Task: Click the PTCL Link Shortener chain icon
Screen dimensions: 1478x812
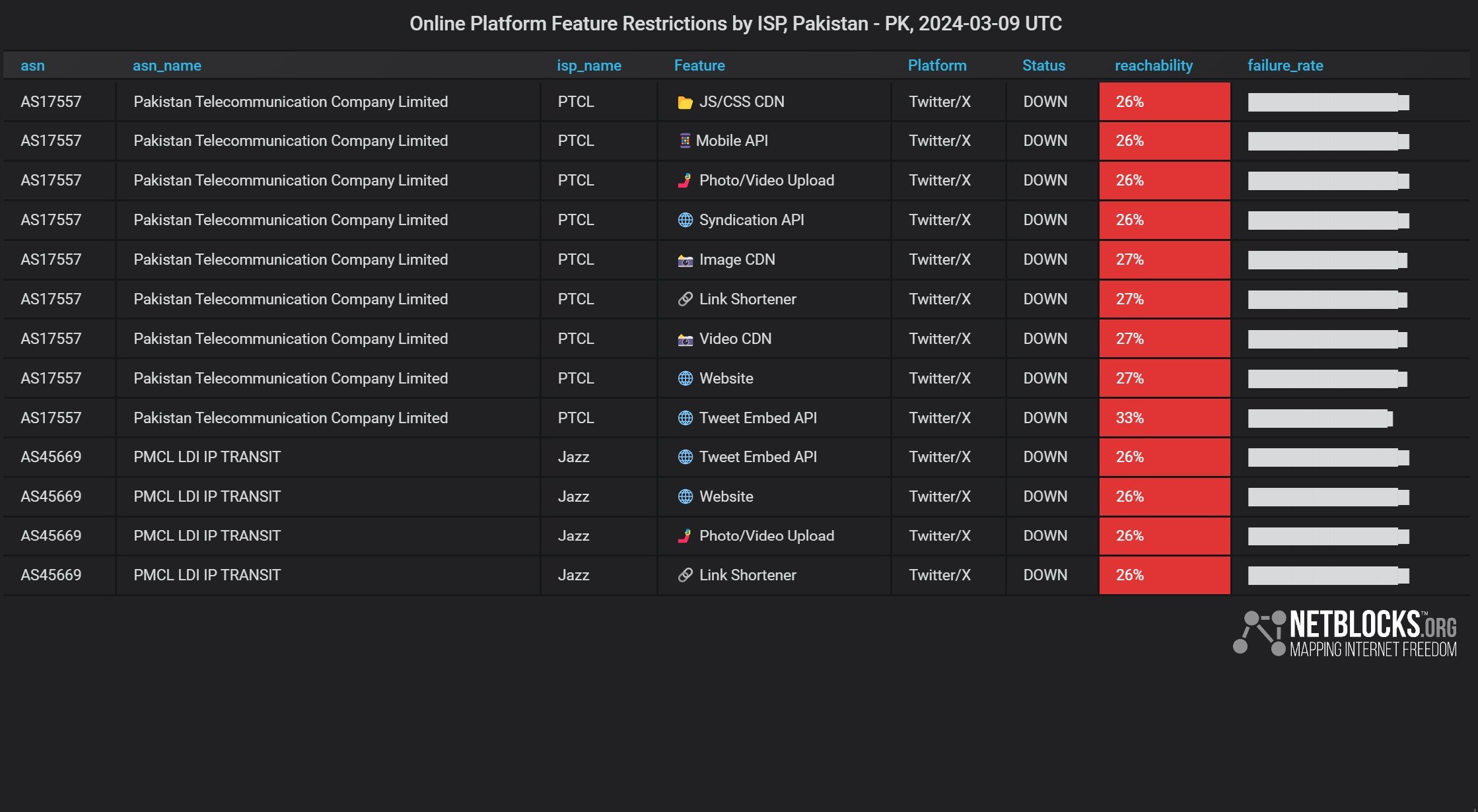Action: tap(685, 299)
